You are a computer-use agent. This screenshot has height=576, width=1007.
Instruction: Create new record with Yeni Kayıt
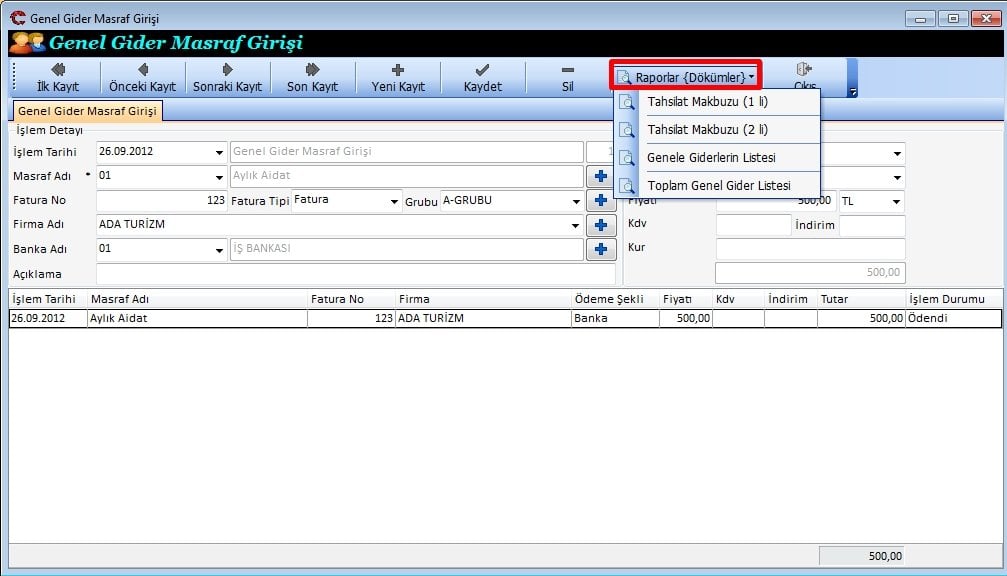398,77
